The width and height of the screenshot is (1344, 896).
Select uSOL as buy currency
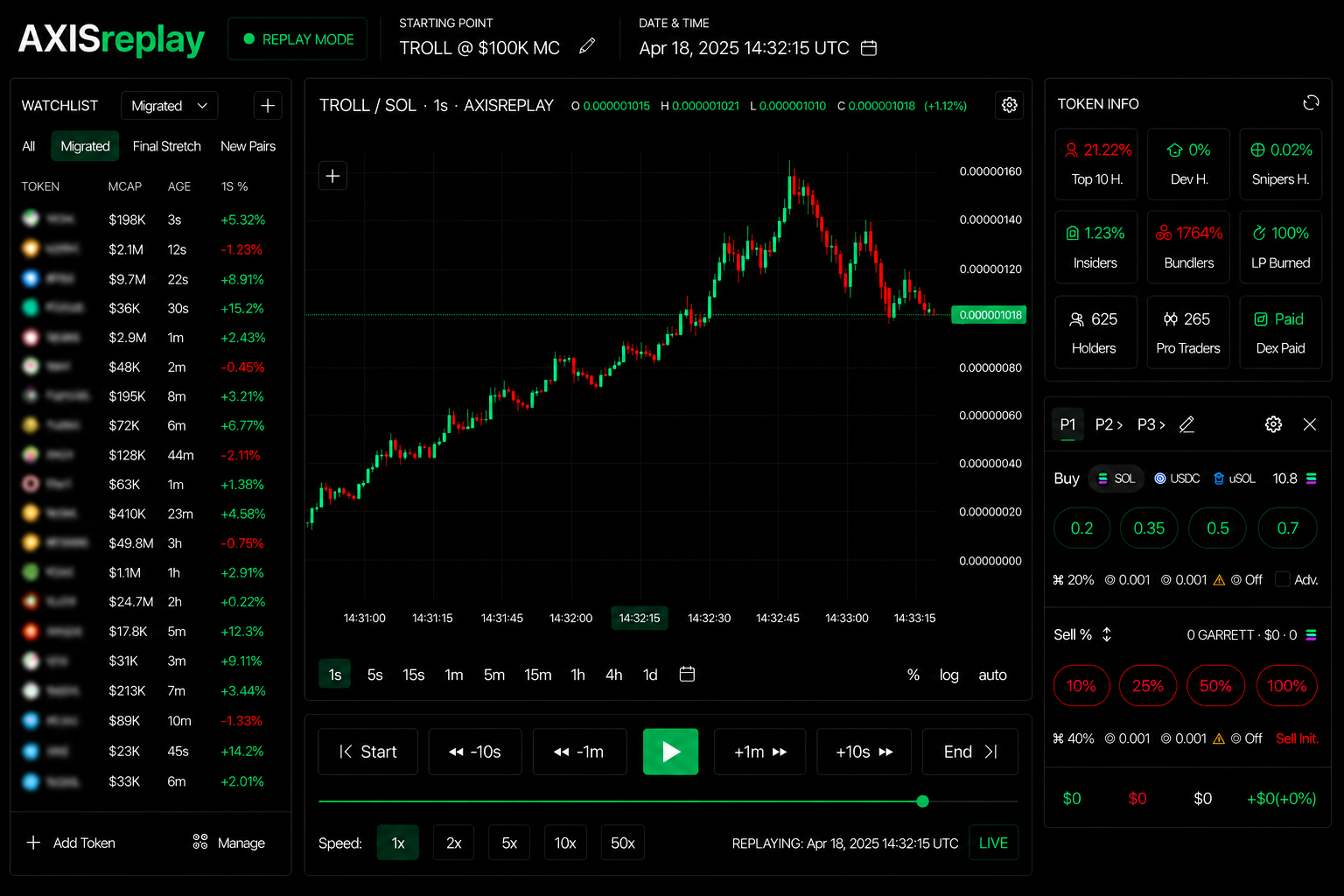click(1234, 479)
